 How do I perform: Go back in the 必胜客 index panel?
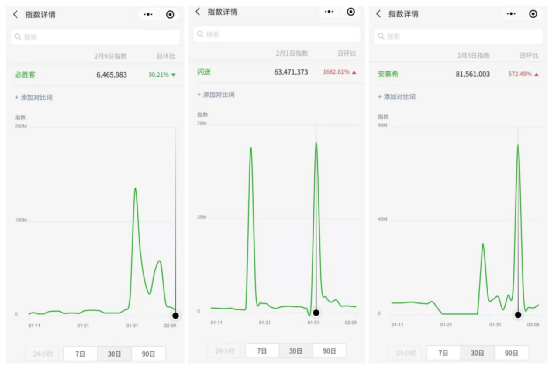[15, 14]
